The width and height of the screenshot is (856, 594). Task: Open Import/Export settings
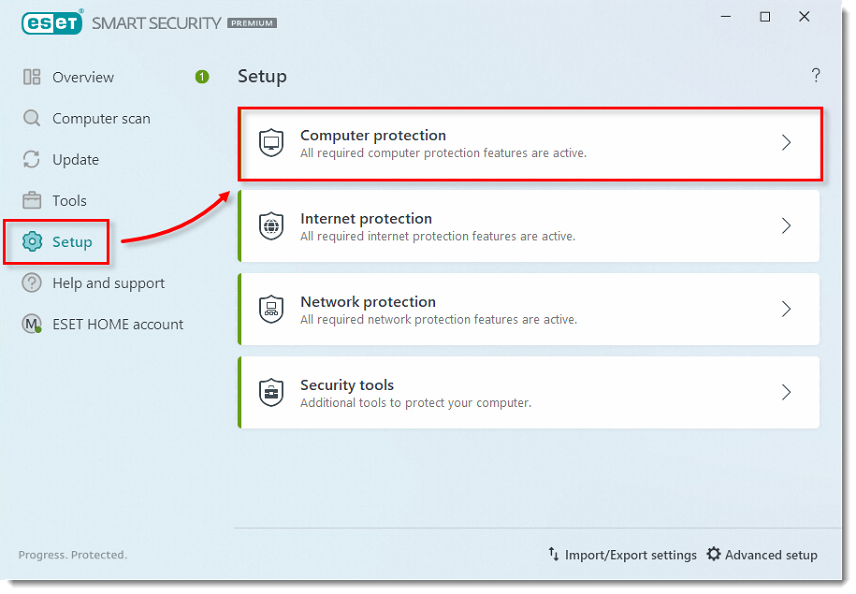pyautogui.click(x=623, y=555)
